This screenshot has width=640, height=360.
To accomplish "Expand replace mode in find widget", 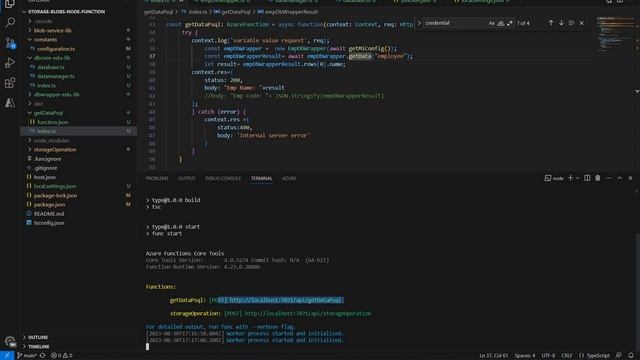I will coord(419,23).
